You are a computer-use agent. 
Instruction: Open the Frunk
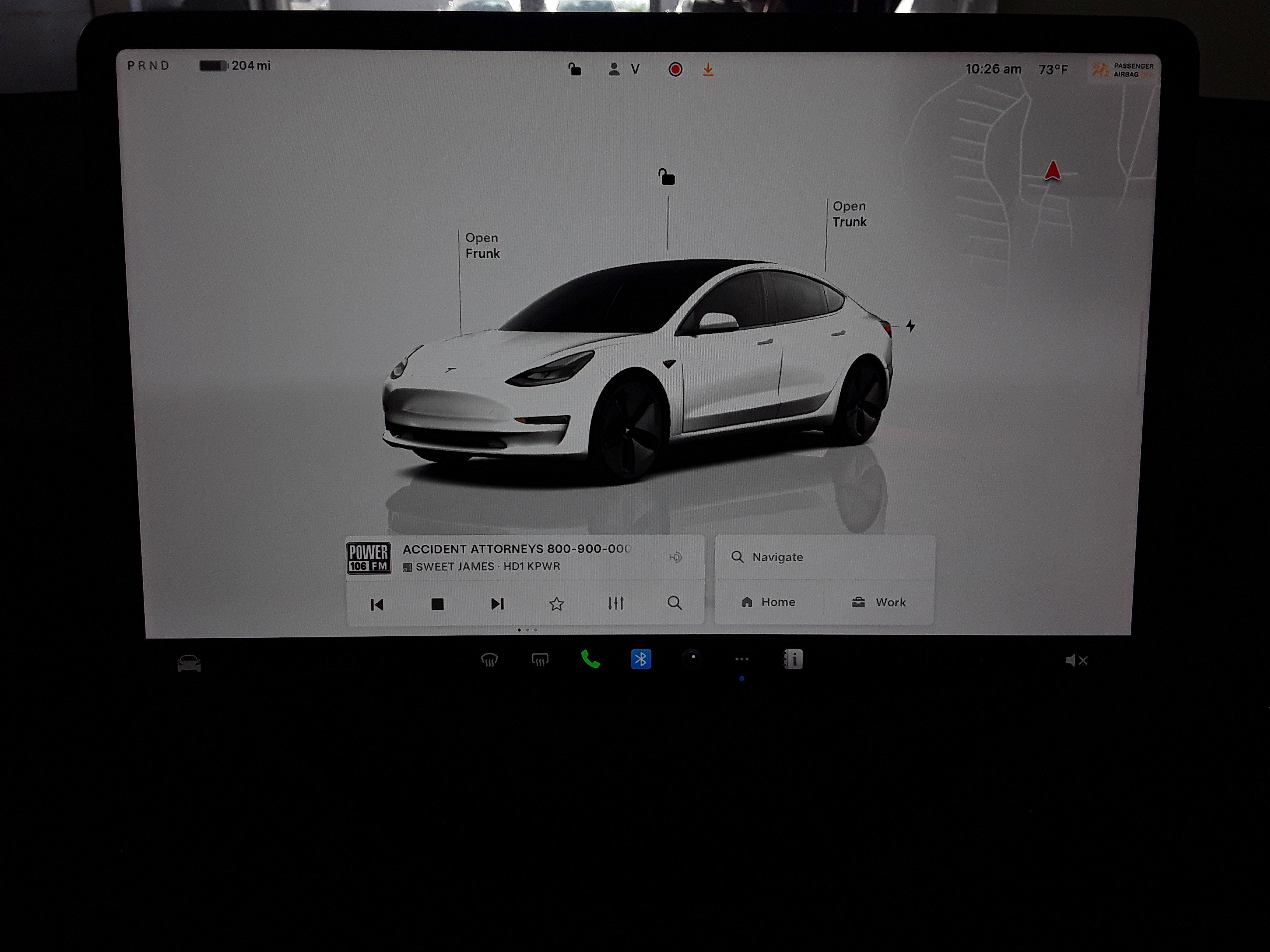482,246
